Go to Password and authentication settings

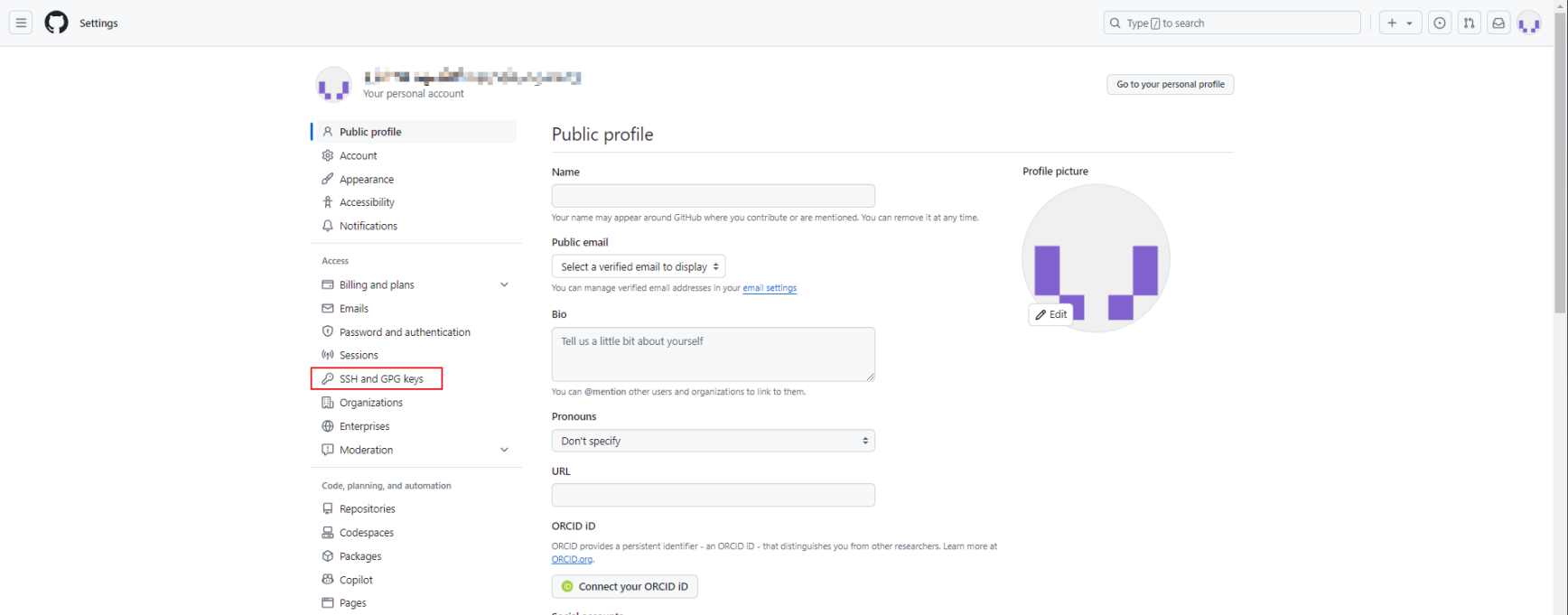(404, 332)
